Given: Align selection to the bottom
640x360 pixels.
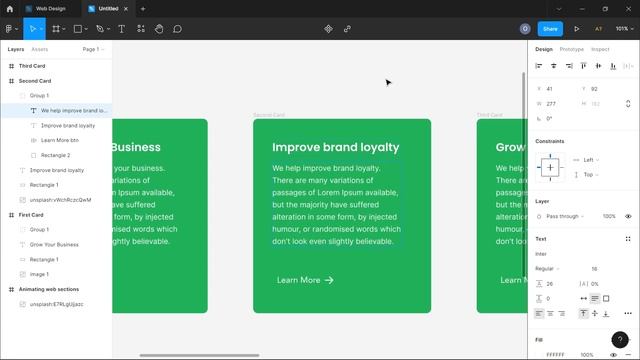Looking at the screenshot, I should [613, 66].
